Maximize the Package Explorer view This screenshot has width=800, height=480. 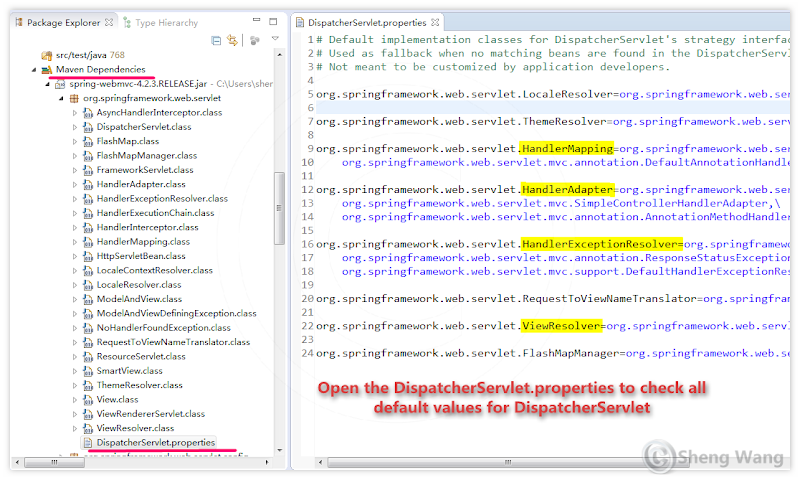point(273,21)
